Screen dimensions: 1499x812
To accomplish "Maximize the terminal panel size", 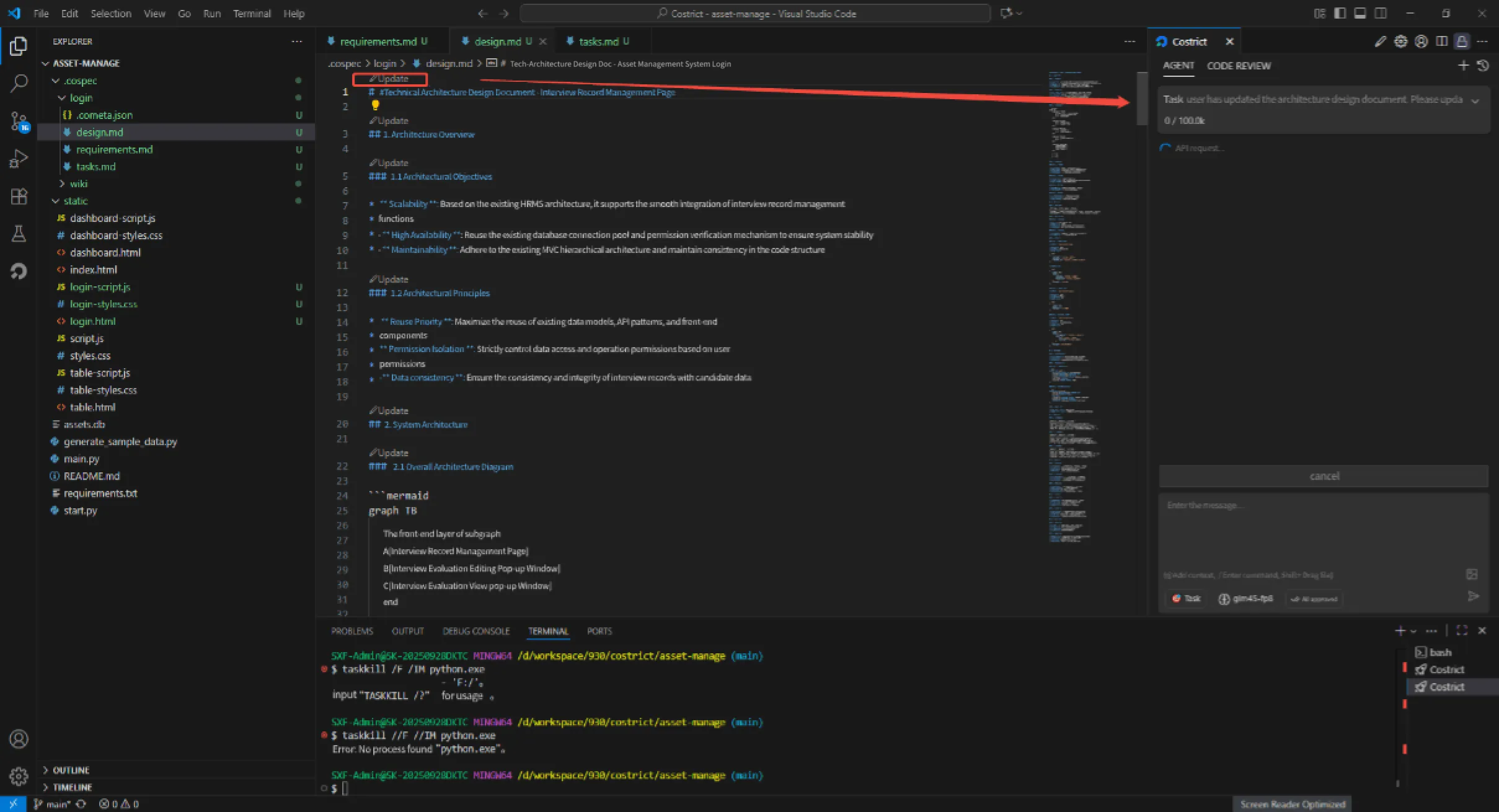I will [x=1462, y=630].
